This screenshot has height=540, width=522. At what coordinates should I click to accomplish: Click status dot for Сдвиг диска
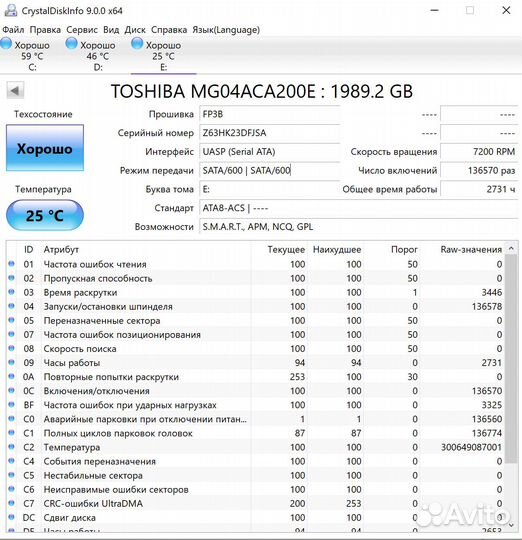pos(11,517)
